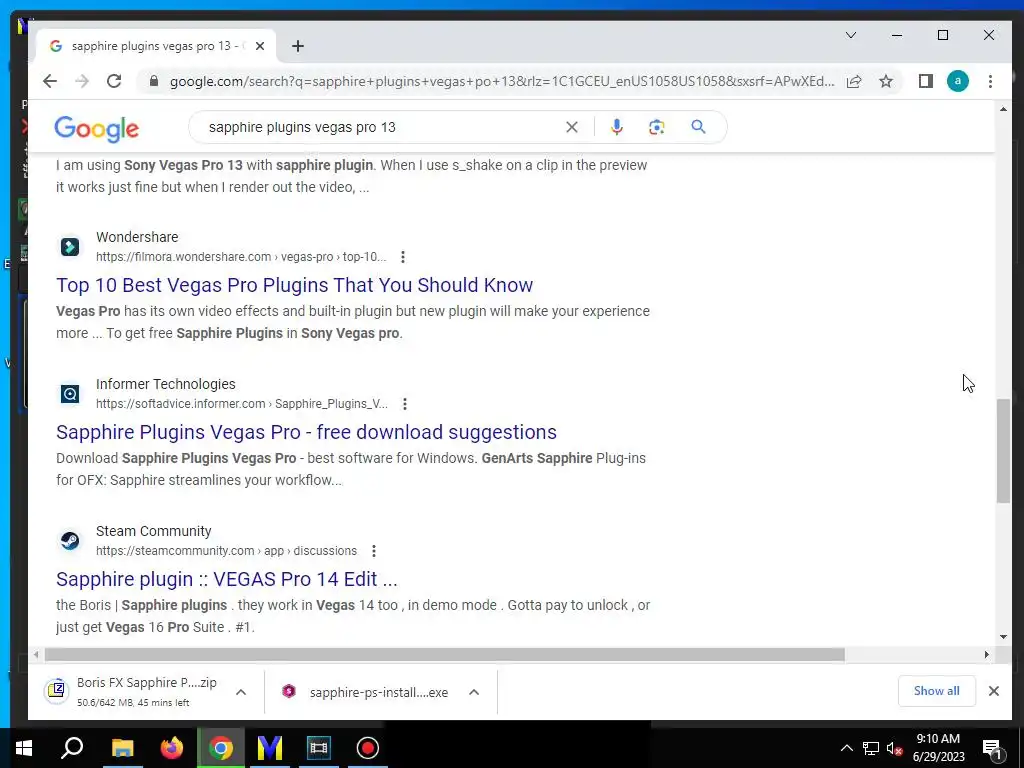Open the clock showing 9:10 AM
Image resolution: width=1024 pixels, height=768 pixels.
point(938,748)
